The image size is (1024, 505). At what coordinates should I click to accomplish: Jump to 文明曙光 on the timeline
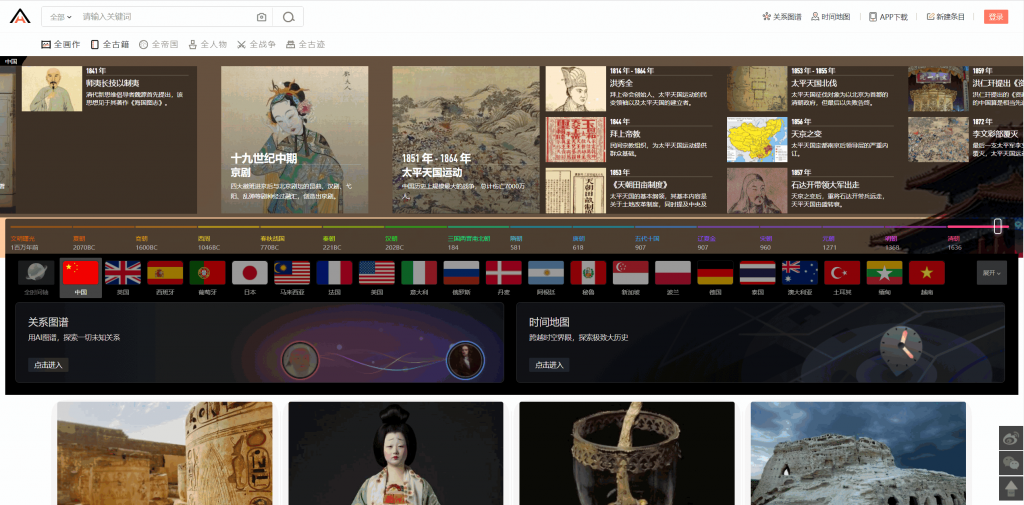pos(24,242)
